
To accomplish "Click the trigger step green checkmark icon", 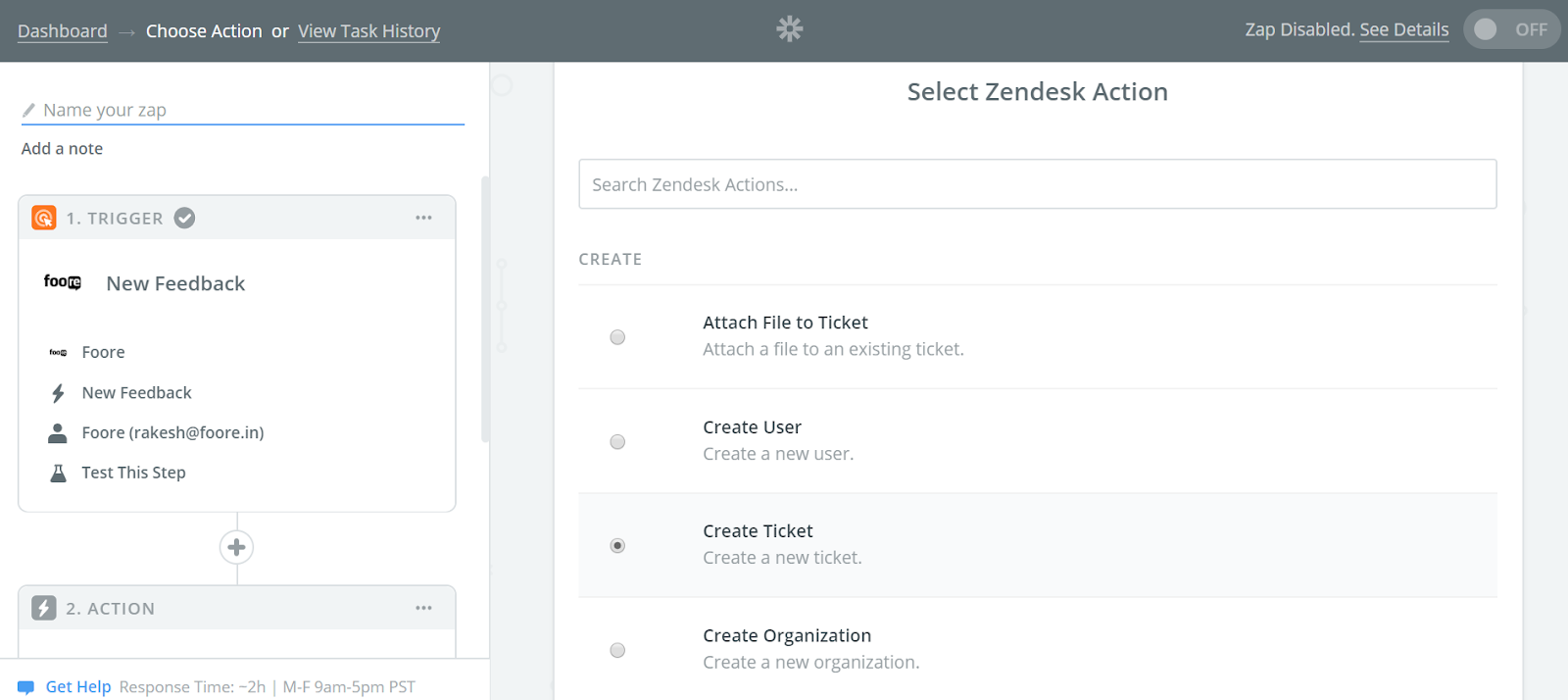I will (184, 218).
